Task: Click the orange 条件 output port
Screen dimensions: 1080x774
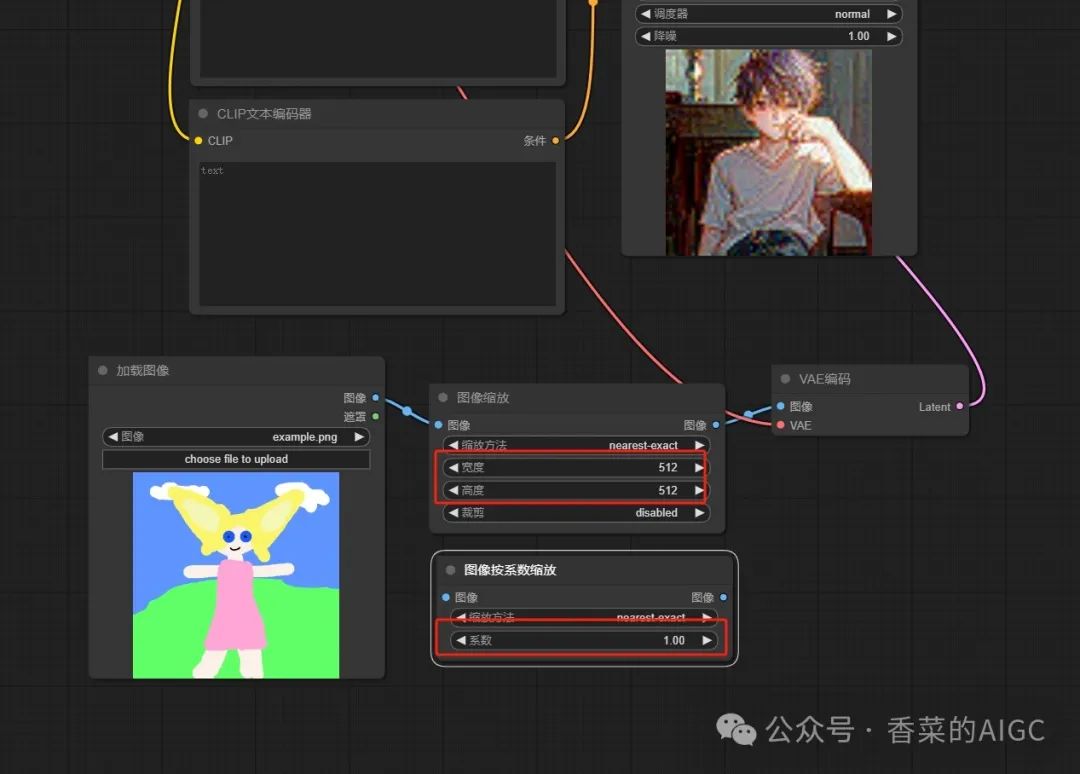Action: [555, 140]
